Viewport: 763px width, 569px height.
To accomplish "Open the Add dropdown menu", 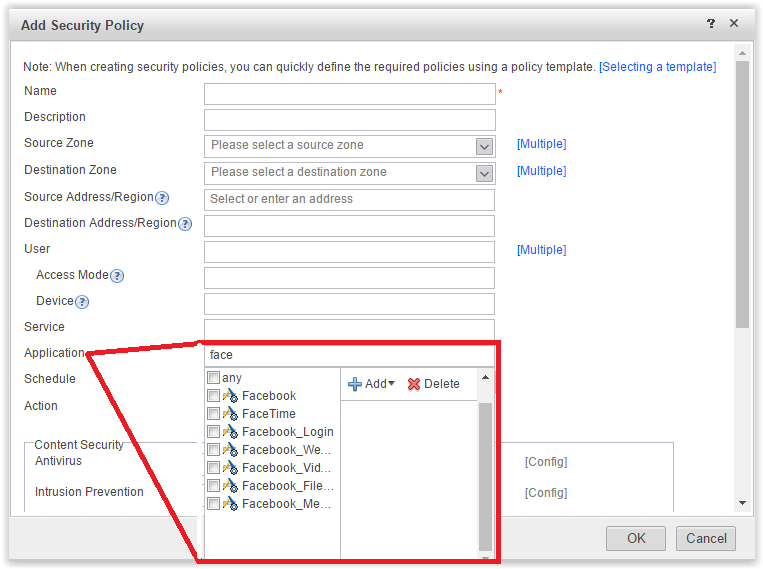I will click(x=372, y=384).
